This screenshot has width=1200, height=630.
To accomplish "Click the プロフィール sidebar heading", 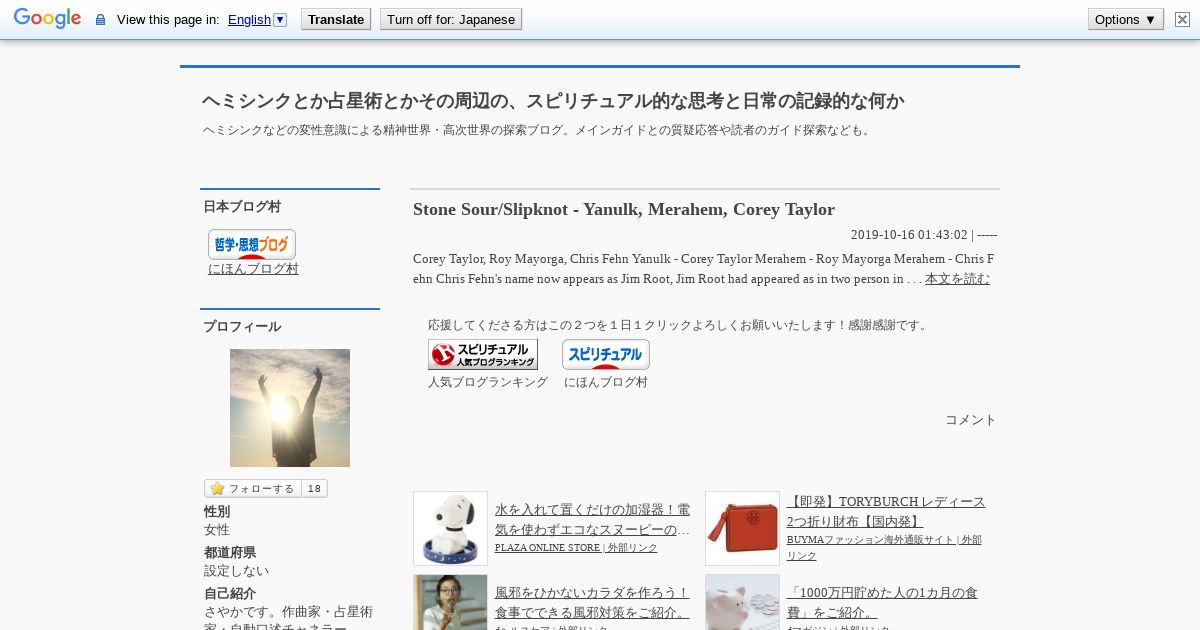I will (x=242, y=327).
